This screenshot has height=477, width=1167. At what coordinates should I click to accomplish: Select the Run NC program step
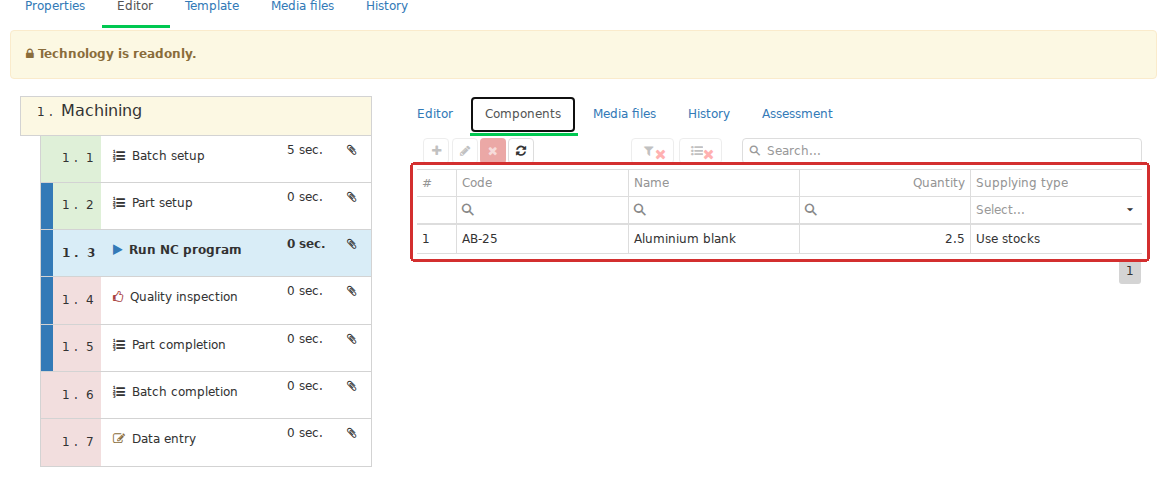(206, 253)
